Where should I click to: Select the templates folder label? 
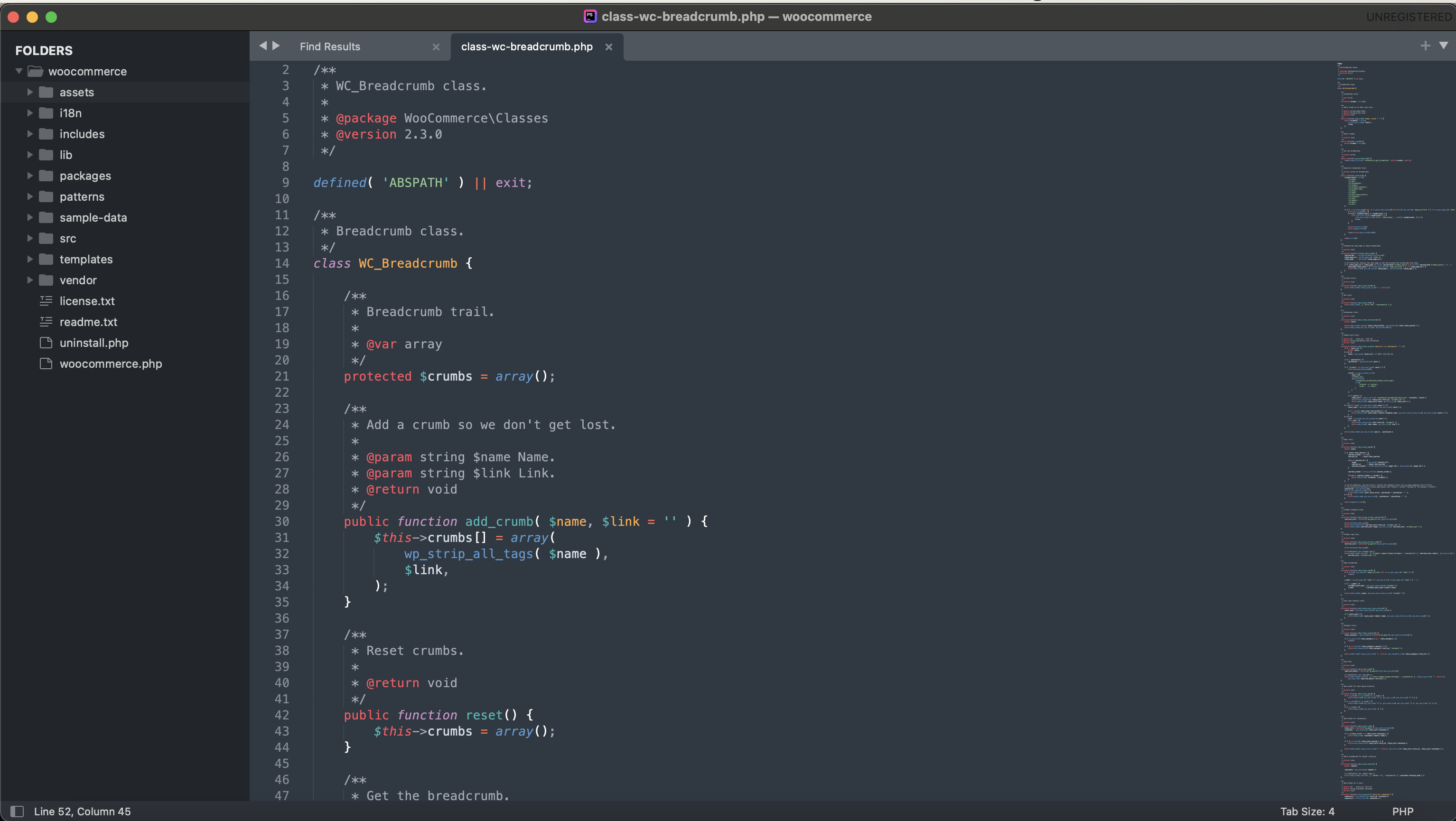pos(86,260)
